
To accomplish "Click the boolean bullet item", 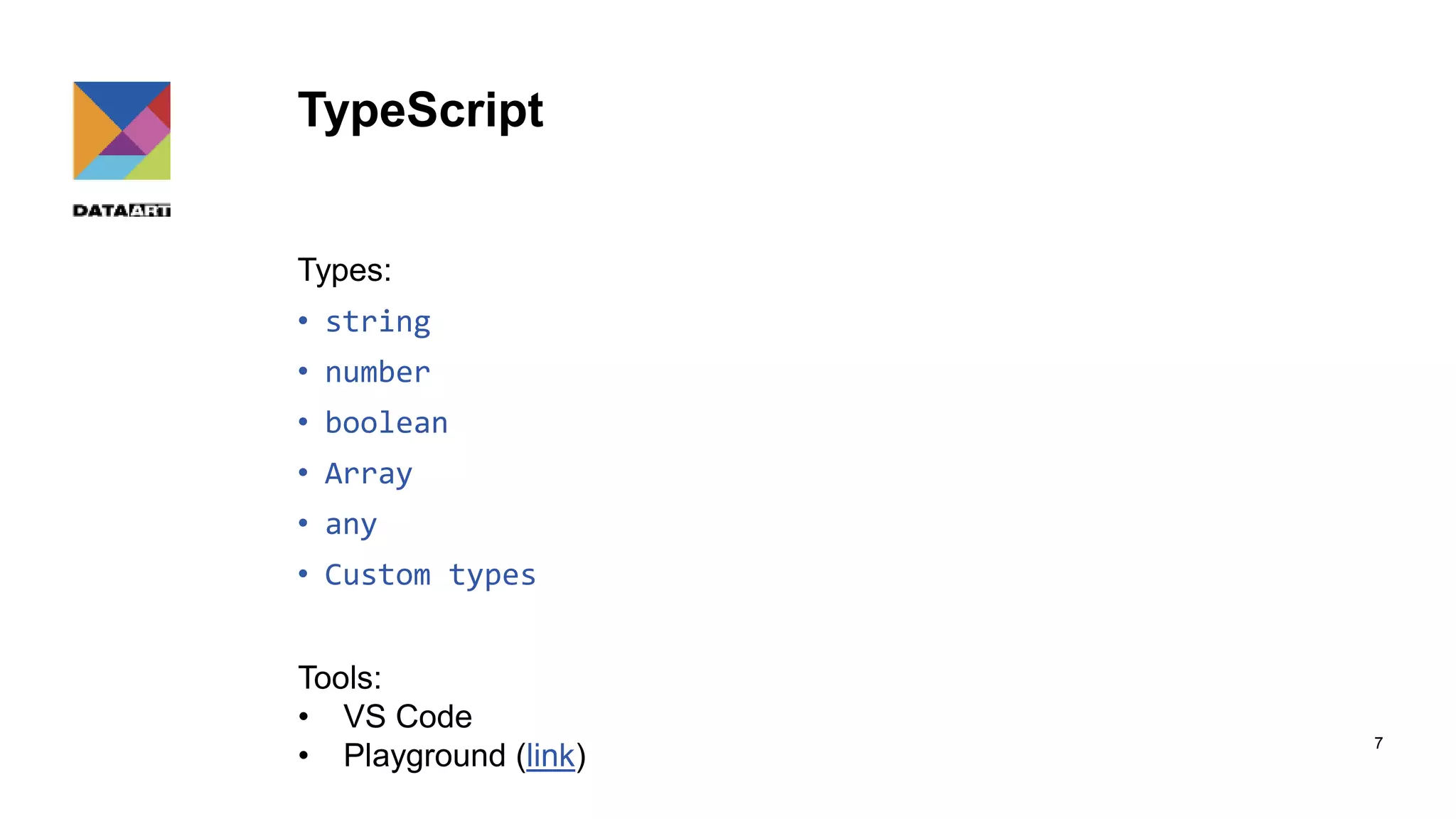I will point(386,423).
